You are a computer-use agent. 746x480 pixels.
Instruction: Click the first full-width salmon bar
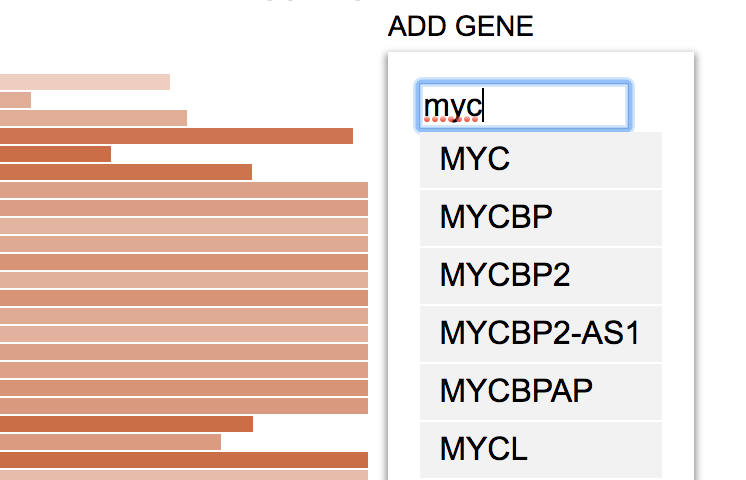tap(184, 190)
